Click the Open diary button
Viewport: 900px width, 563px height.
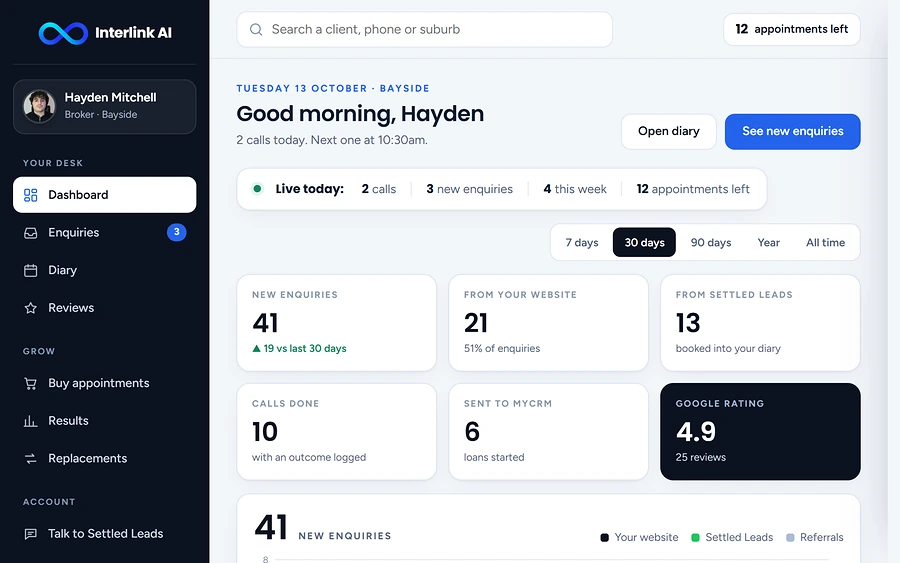pyautogui.click(x=669, y=131)
